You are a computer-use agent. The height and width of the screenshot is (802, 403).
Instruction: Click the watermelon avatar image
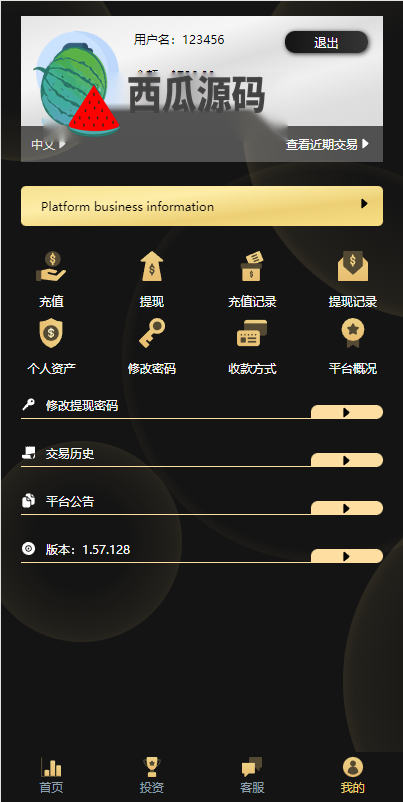pos(77,84)
